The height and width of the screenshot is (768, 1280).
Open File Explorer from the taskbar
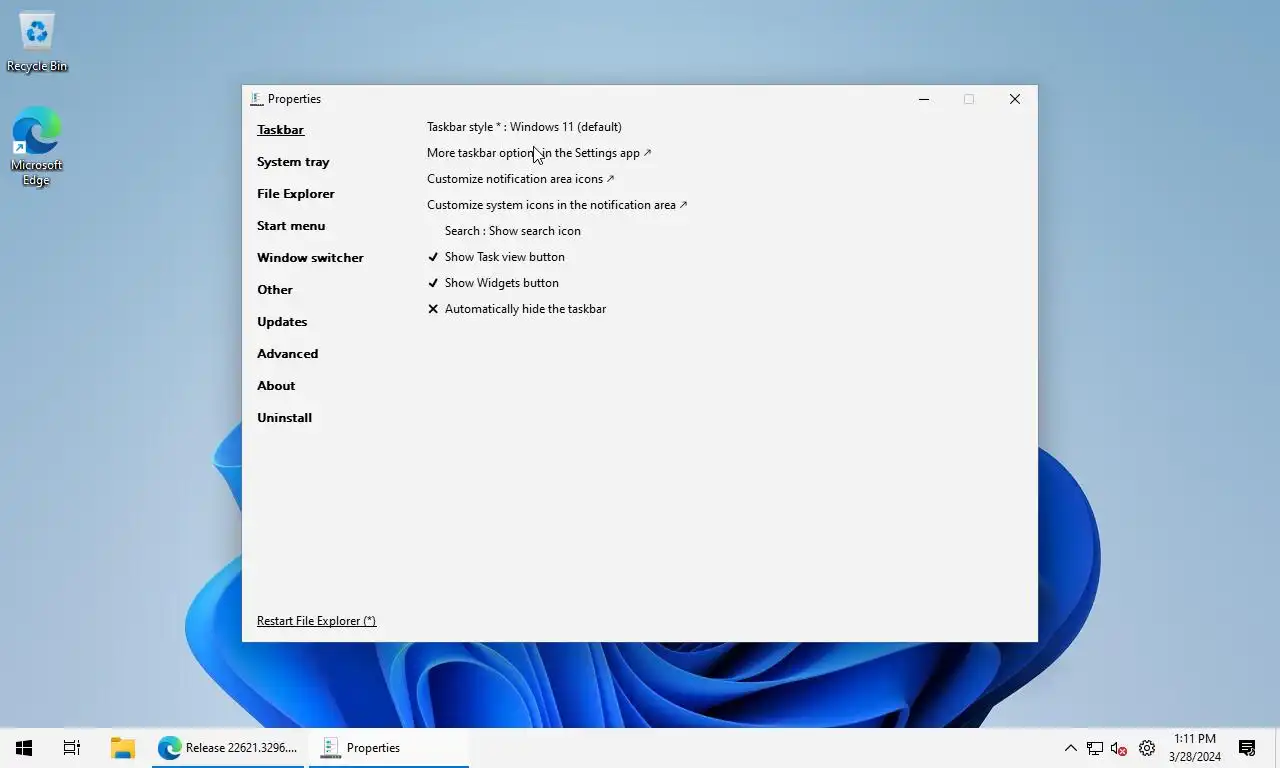click(122, 747)
